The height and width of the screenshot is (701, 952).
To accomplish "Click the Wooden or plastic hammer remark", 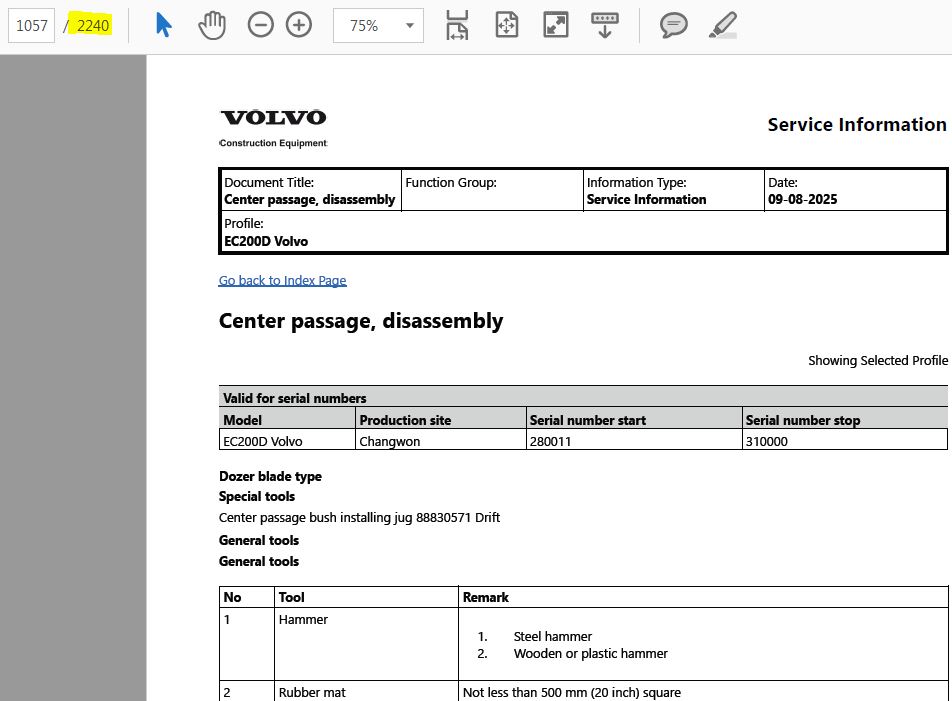I will 590,654.
